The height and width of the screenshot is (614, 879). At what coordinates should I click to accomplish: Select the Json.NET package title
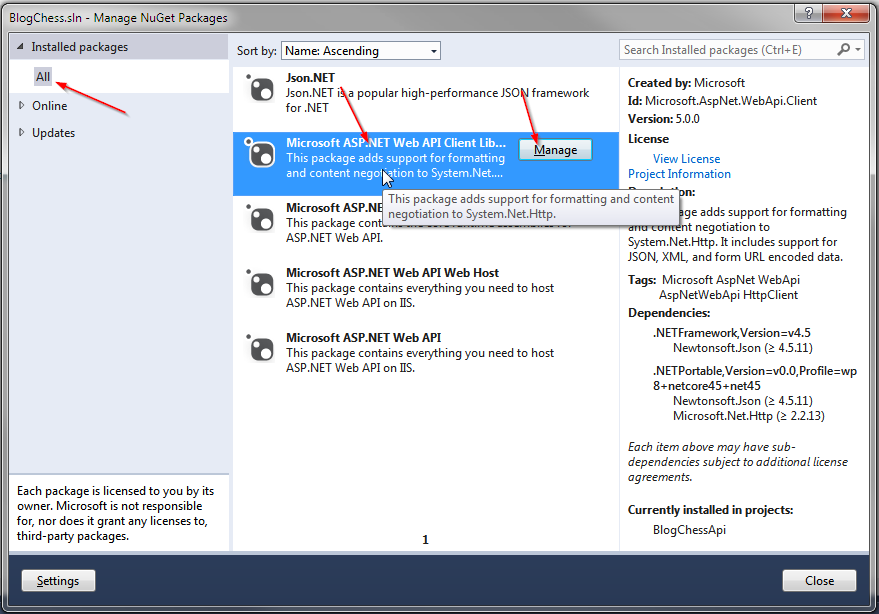[x=310, y=77]
